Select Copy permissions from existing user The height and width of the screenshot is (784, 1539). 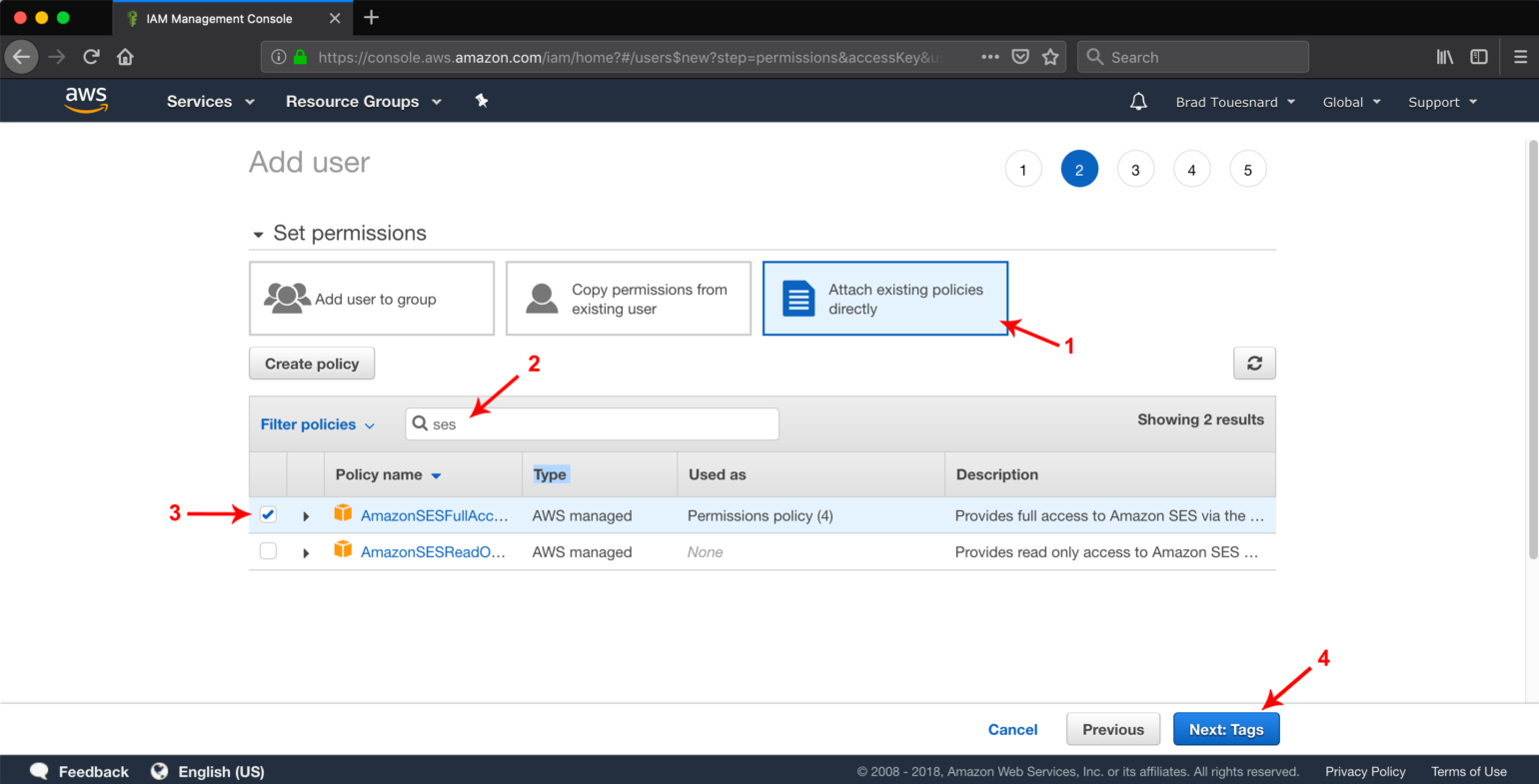(x=629, y=299)
